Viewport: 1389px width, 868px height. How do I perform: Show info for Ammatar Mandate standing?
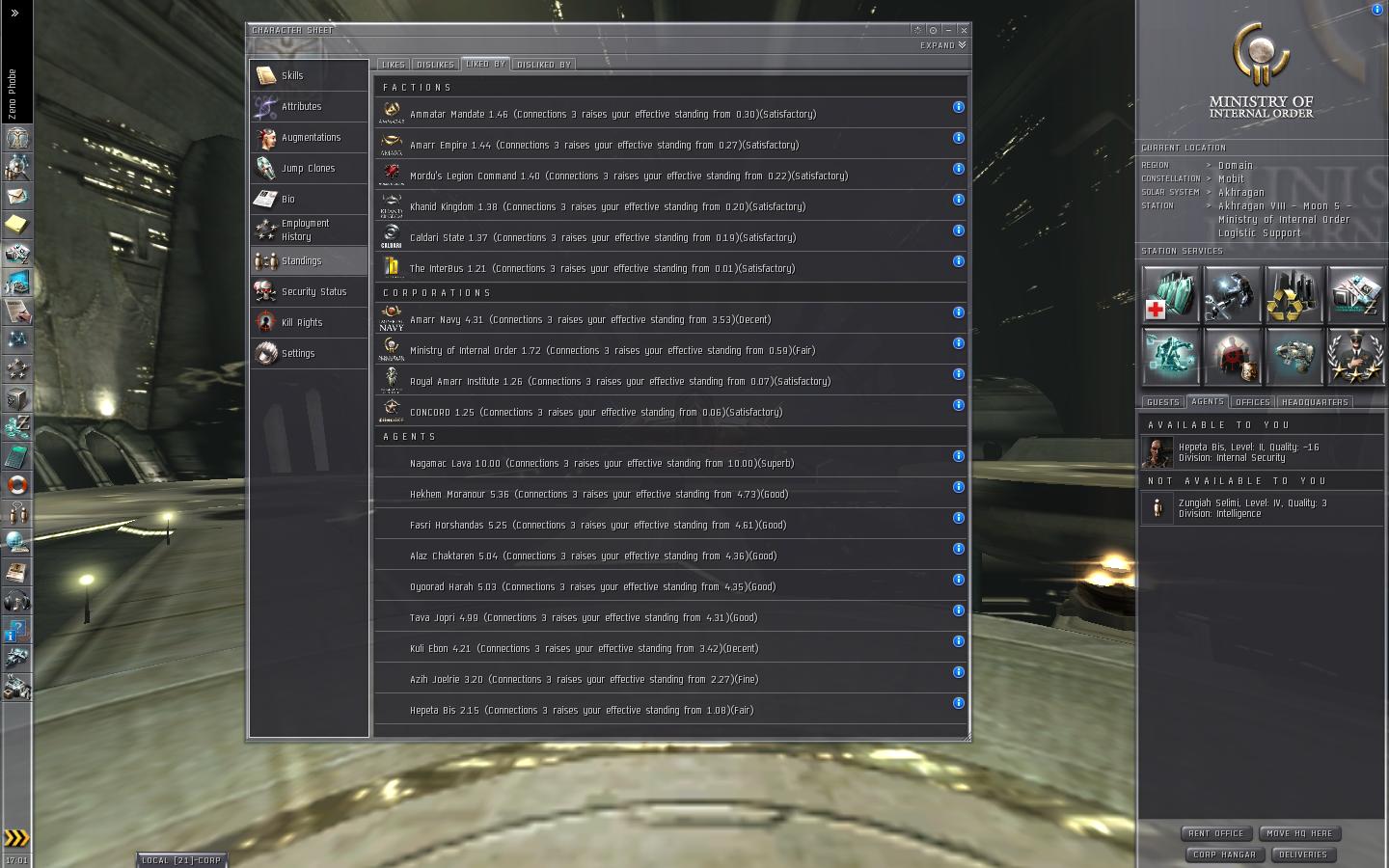[958, 107]
